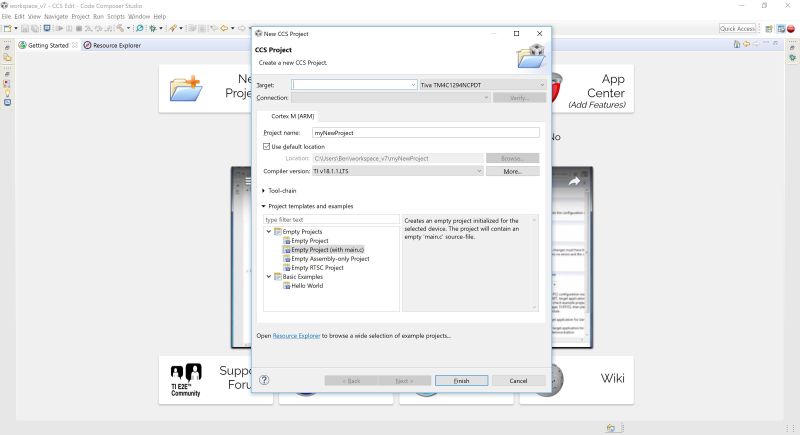Open the Project menu
The height and width of the screenshot is (435, 800).
tap(81, 16)
